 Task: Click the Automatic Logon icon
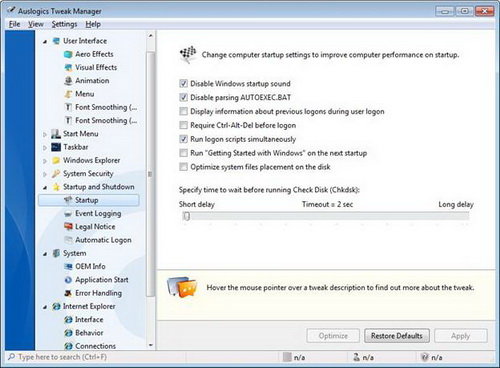coord(68,240)
